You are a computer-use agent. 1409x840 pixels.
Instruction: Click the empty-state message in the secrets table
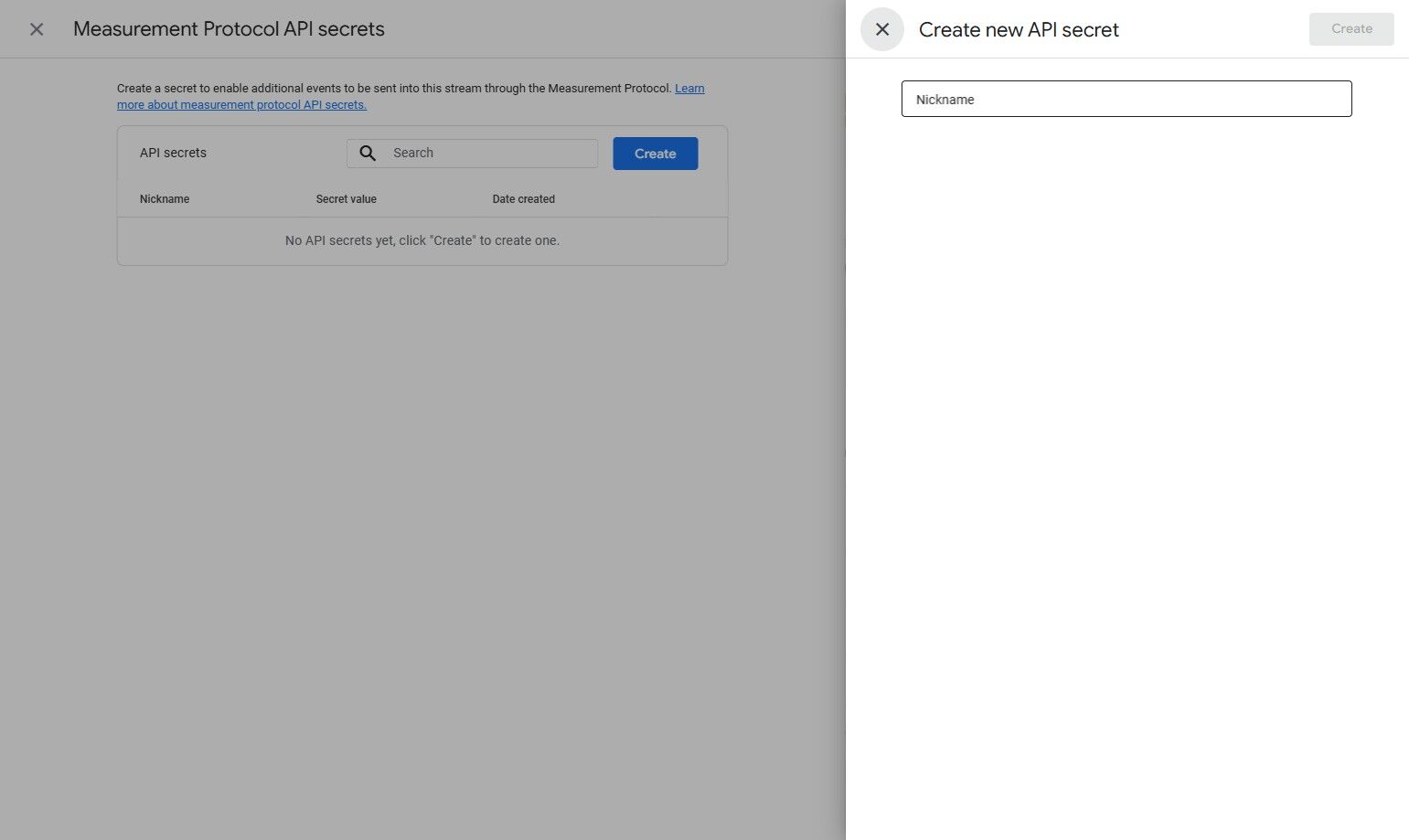(x=422, y=239)
